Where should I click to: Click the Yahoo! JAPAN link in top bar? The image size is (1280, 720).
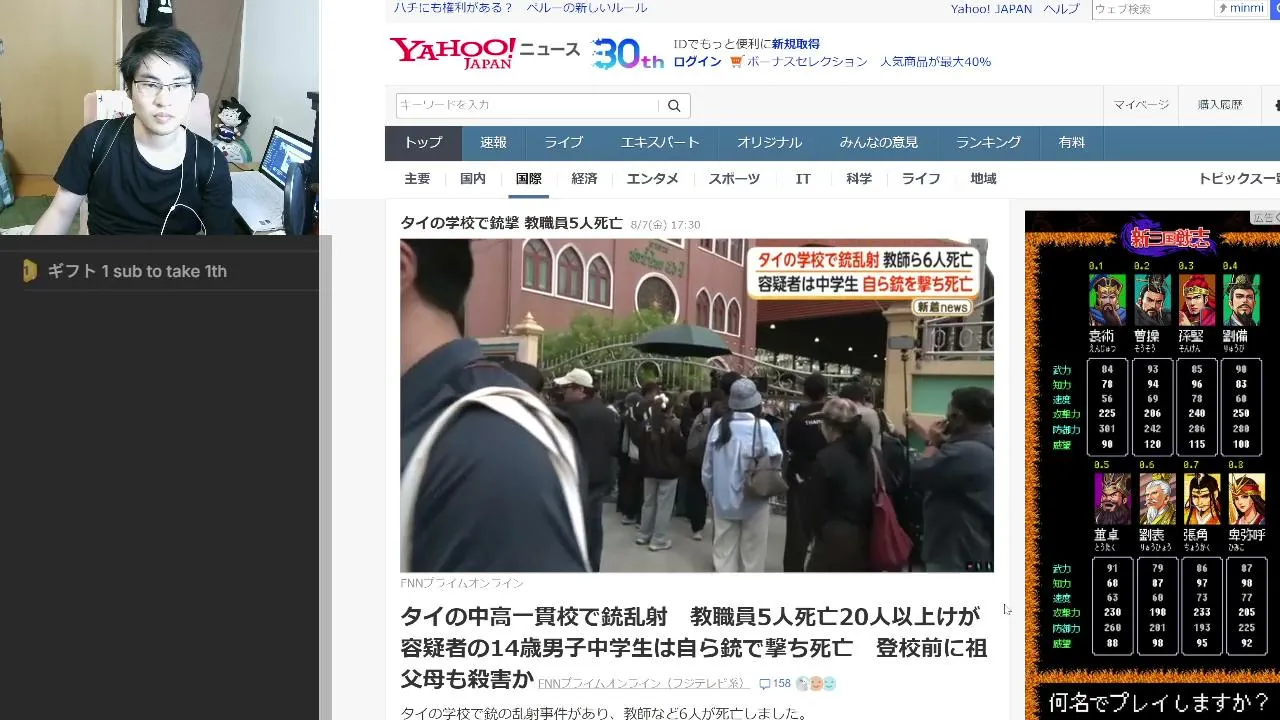[991, 9]
